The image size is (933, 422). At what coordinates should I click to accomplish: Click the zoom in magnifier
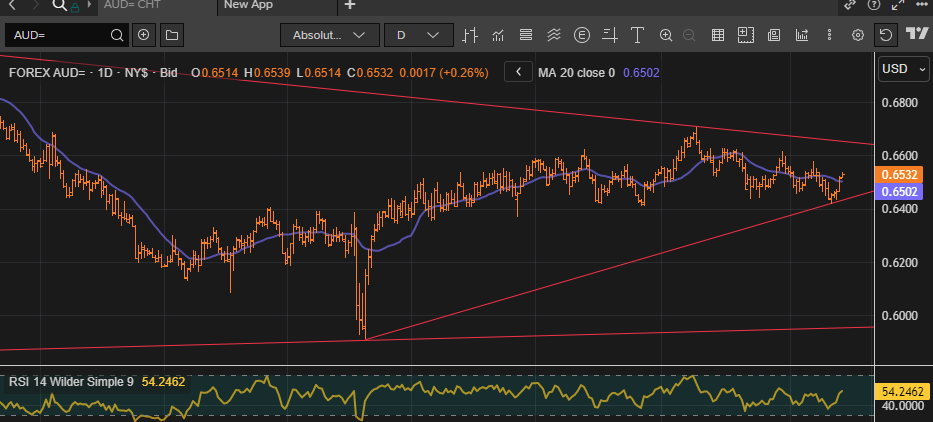pyautogui.click(x=666, y=36)
